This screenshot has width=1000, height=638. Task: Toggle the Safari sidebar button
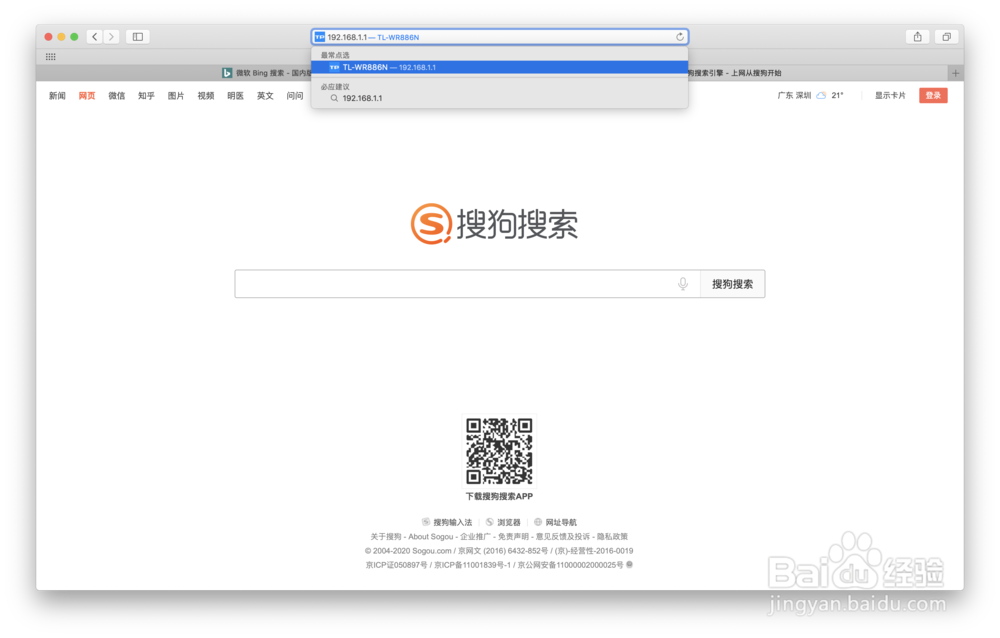(138, 37)
